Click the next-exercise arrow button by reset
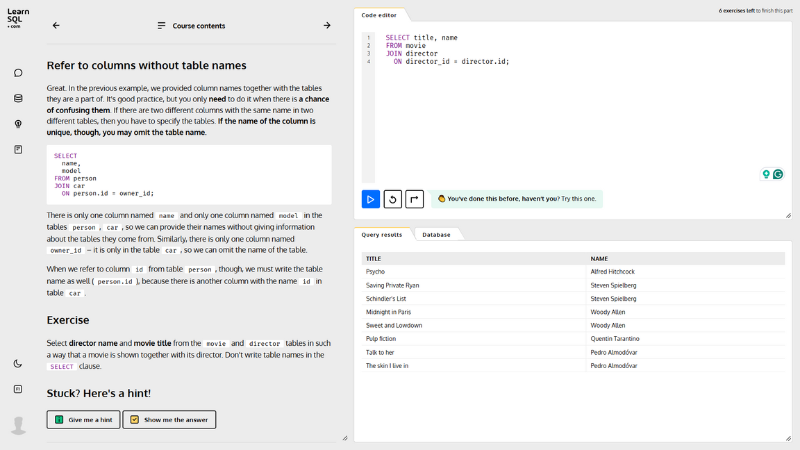The height and width of the screenshot is (450, 800). 414,199
